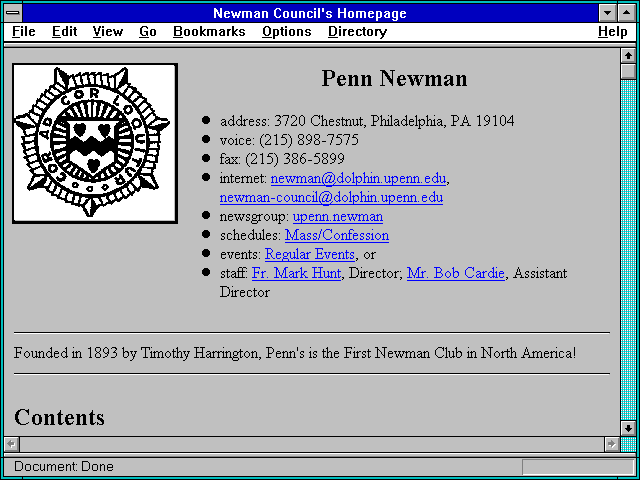The image size is (640, 480).
Task: Click the vertical scrollbar up arrow
Action: 628,56
